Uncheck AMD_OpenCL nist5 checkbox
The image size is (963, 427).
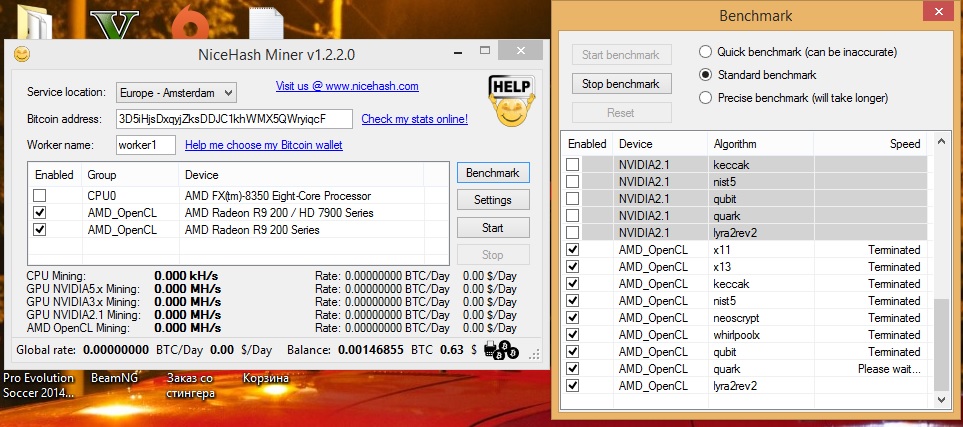point(572,301)
